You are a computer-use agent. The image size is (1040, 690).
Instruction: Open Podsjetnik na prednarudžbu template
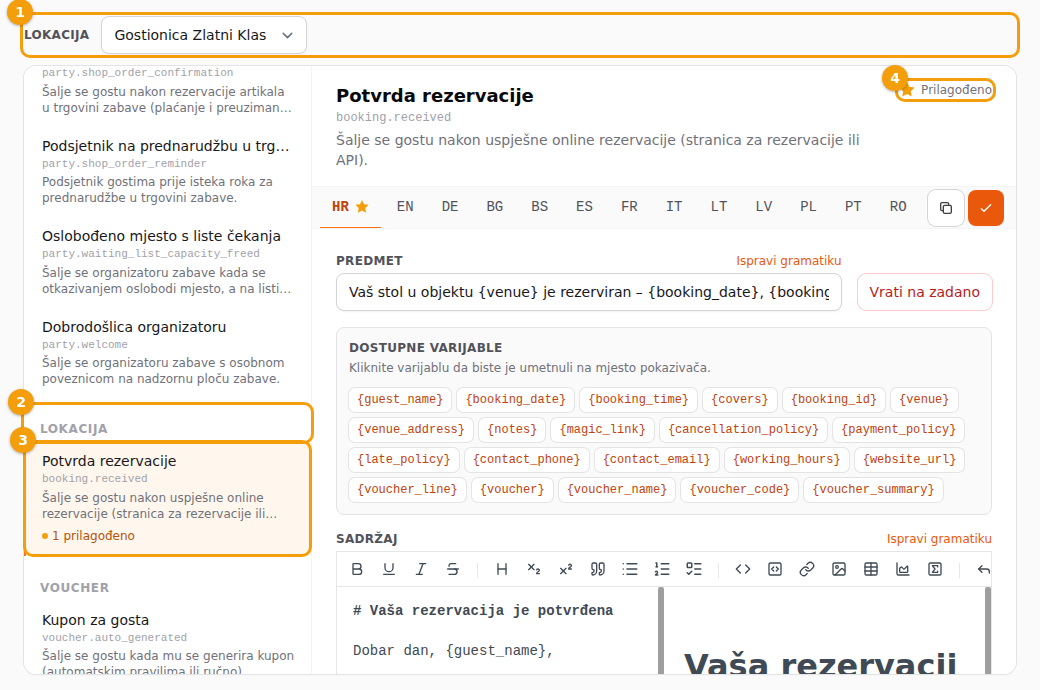pos(168,171)
